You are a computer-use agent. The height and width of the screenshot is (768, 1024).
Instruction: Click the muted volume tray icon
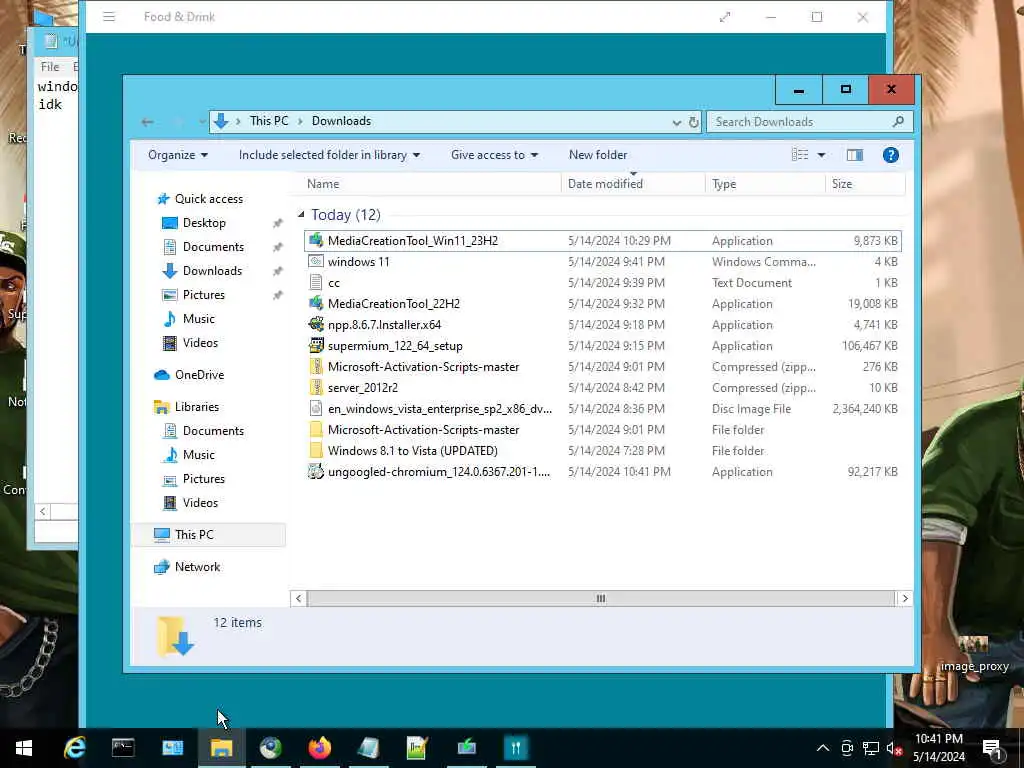894,748
